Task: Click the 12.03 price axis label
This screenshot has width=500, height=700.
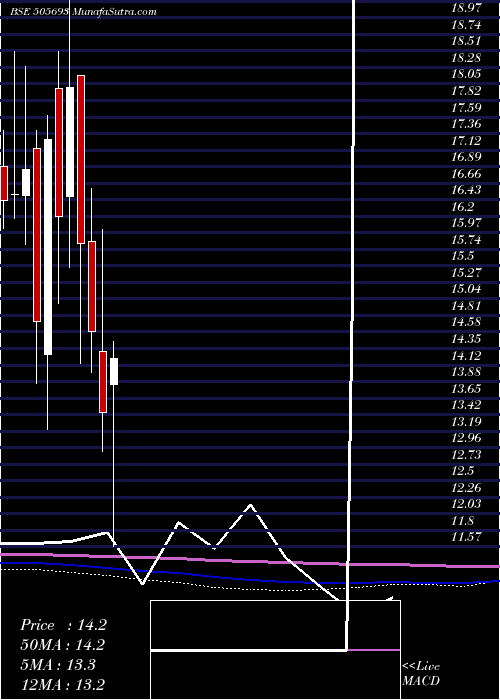Action: click(x=466, y=504)
